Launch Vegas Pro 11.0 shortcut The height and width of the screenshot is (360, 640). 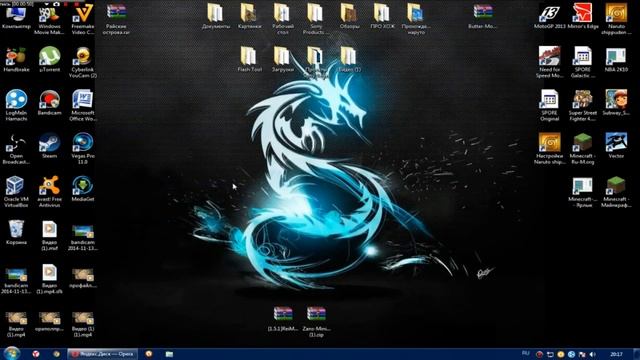[x=83, y=149]
